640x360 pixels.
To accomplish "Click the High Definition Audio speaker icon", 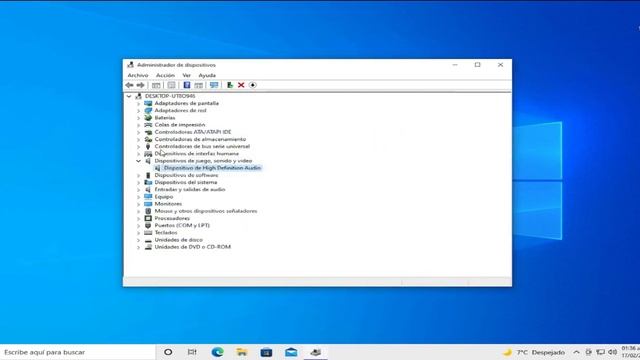I will [x=158, y=168].
